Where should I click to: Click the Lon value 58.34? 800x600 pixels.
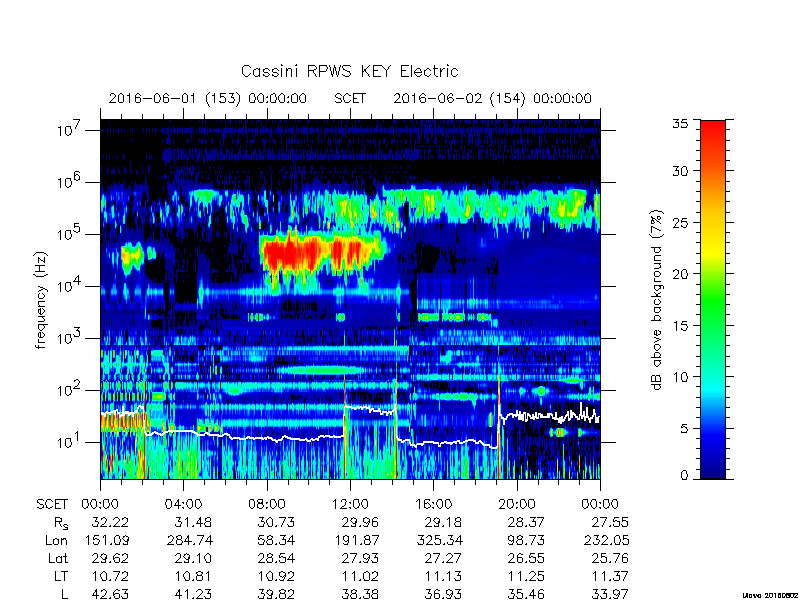point(276,541)
